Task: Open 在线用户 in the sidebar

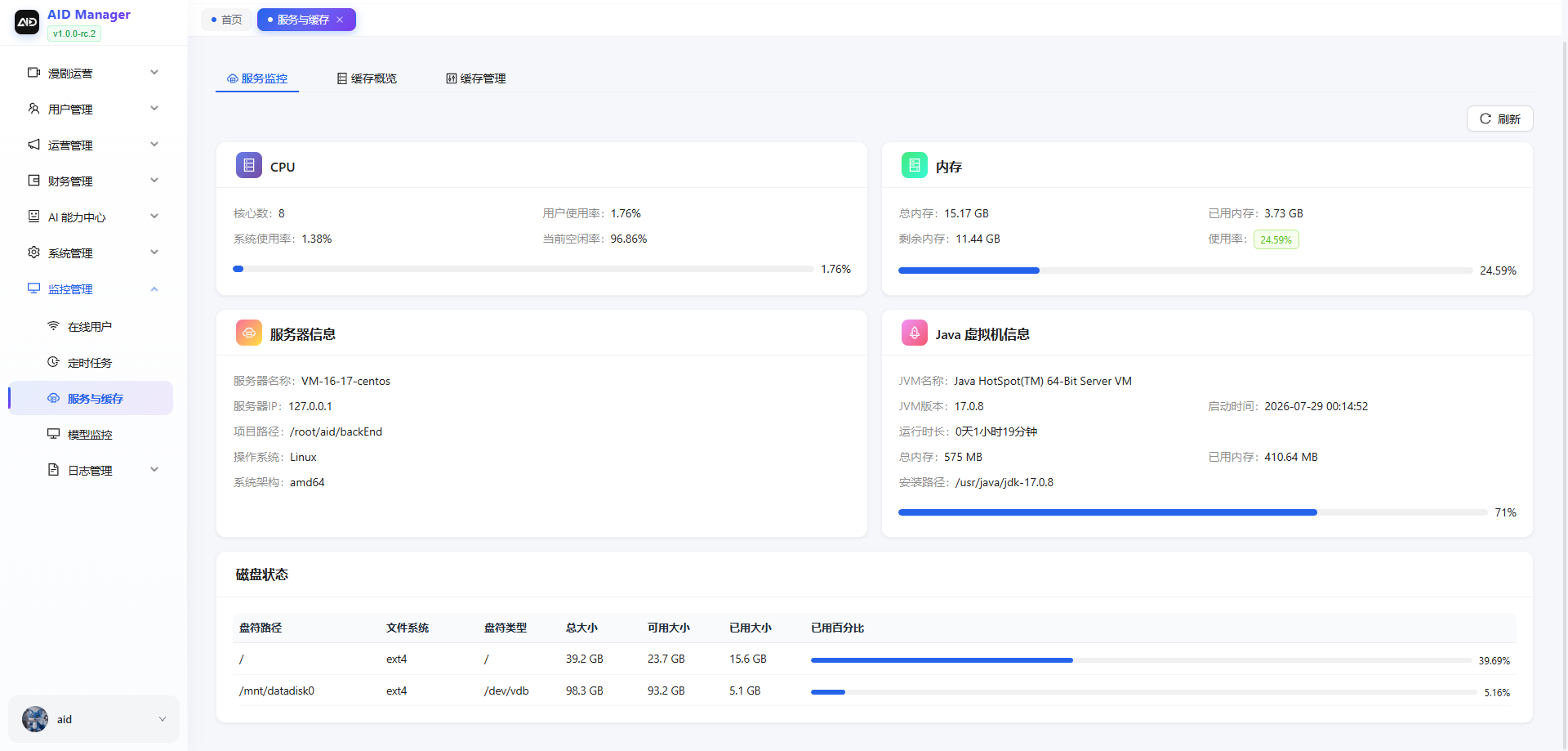Action: (x=91, y=326)
